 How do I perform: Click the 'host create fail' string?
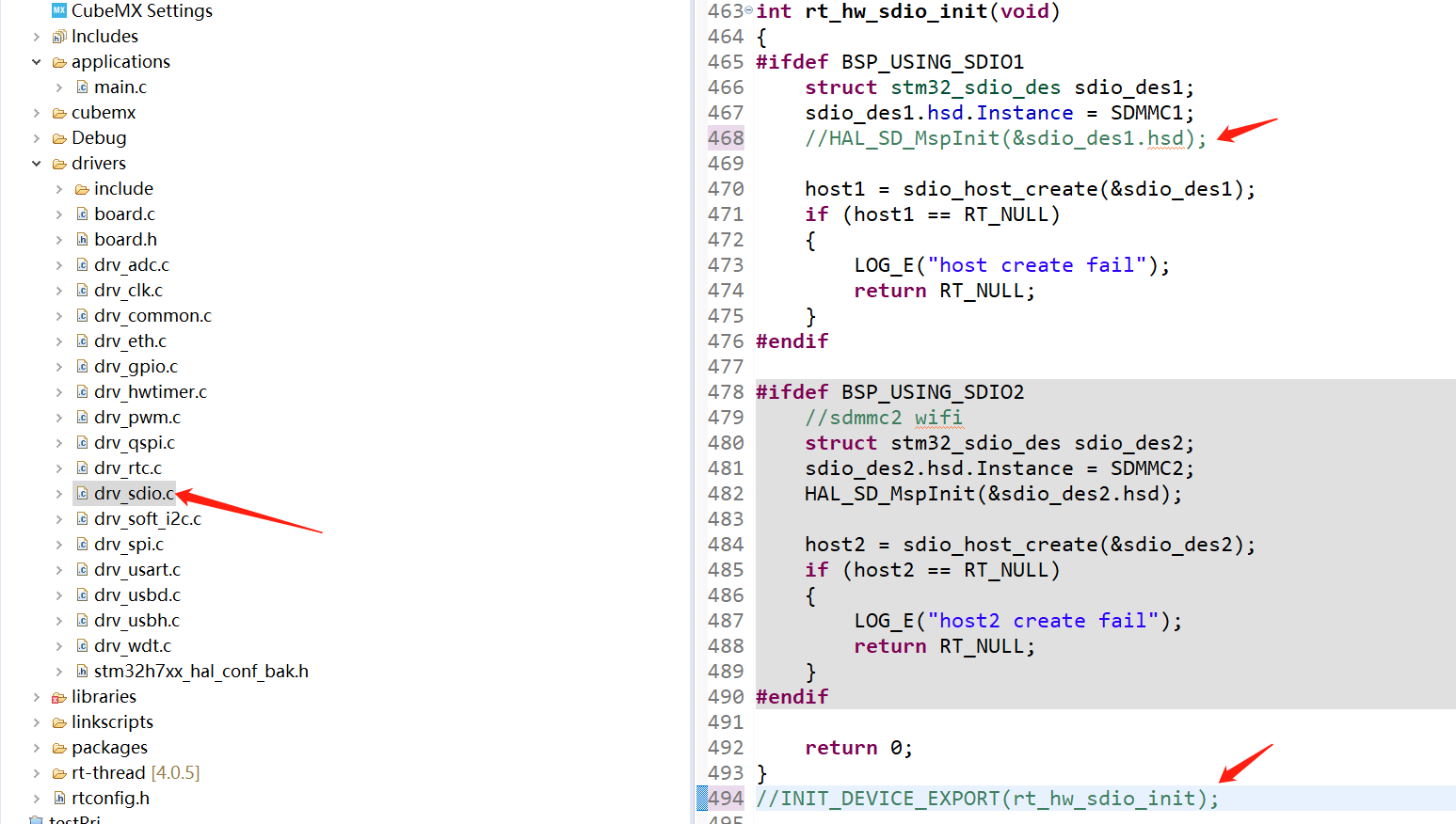(x=1036, y=265)
